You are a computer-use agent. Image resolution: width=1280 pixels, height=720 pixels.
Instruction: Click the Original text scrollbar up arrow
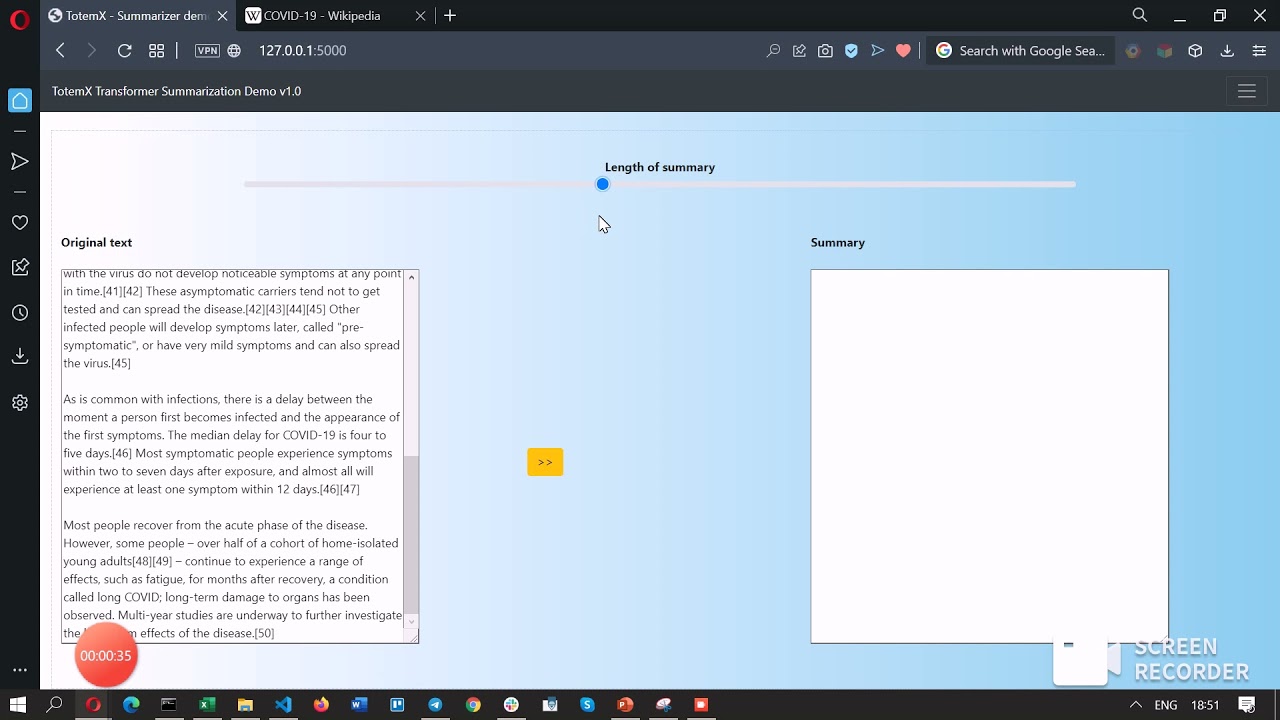[411, 277]
